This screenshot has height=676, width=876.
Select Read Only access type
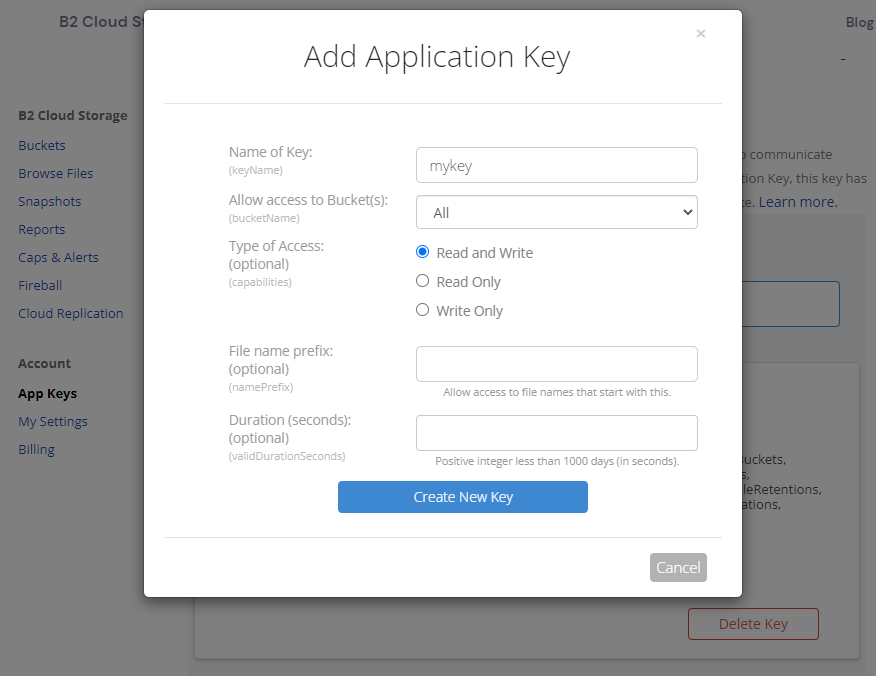point(422,281)
